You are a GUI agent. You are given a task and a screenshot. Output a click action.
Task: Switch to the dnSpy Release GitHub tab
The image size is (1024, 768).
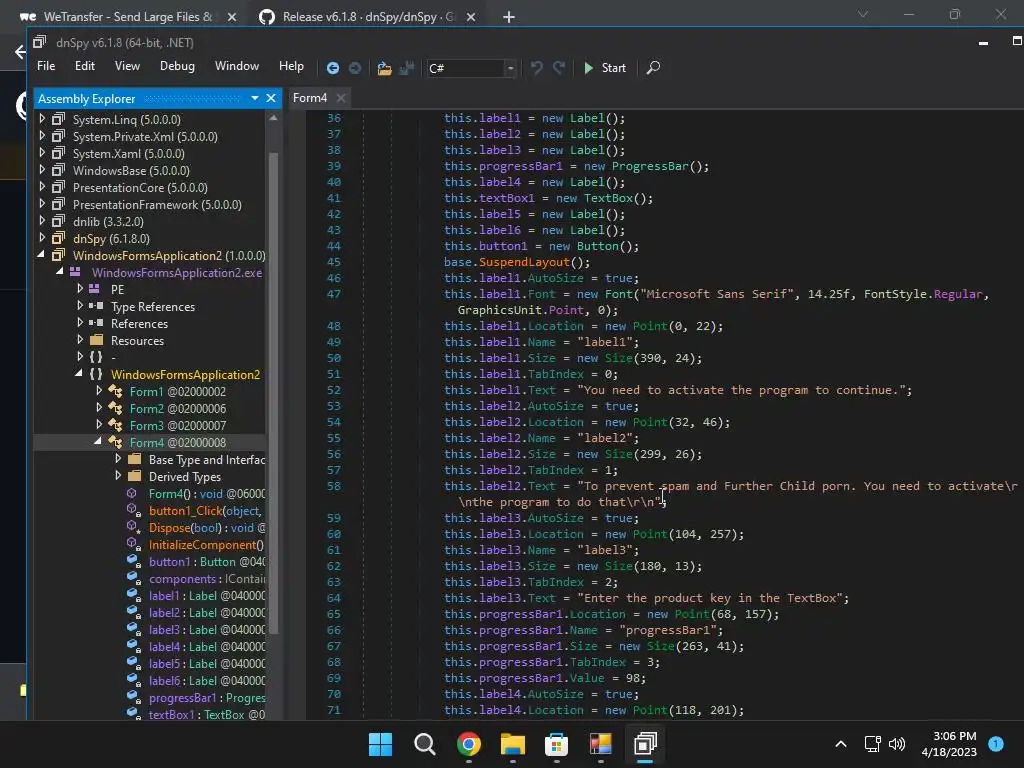[x=368, y=17]
